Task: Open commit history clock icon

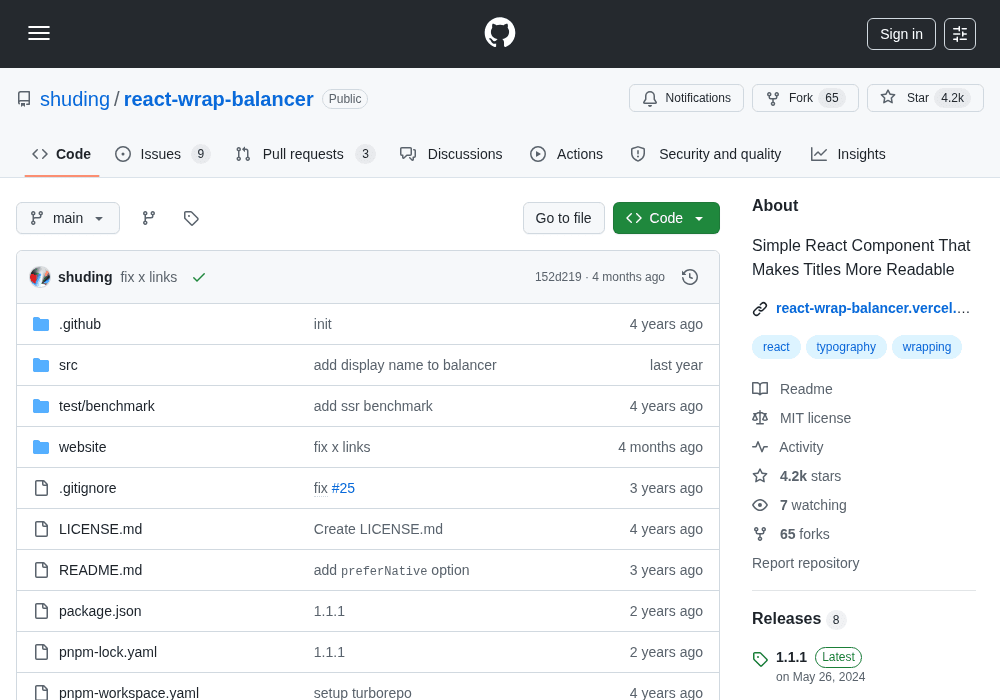Action: coord(689,277)
